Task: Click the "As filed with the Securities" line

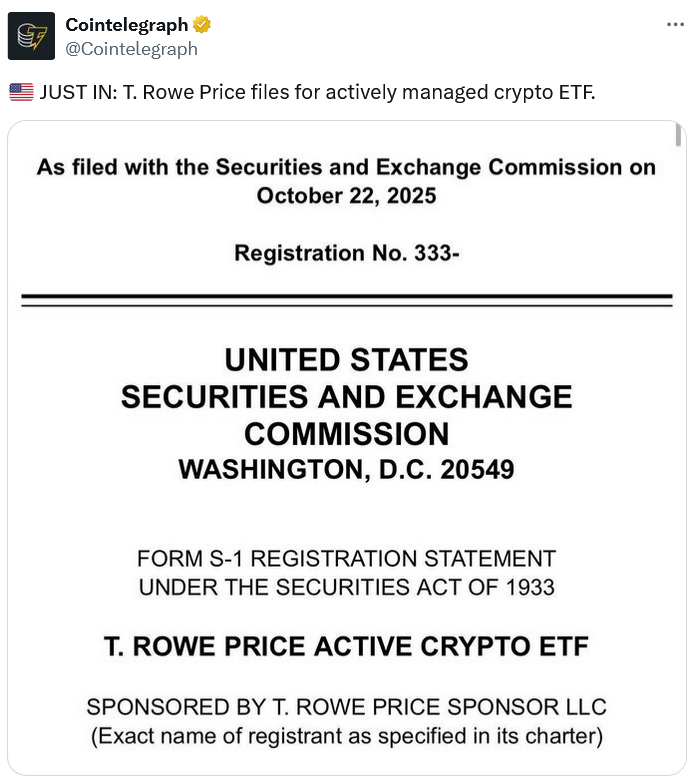Action: tap(346, 167)
